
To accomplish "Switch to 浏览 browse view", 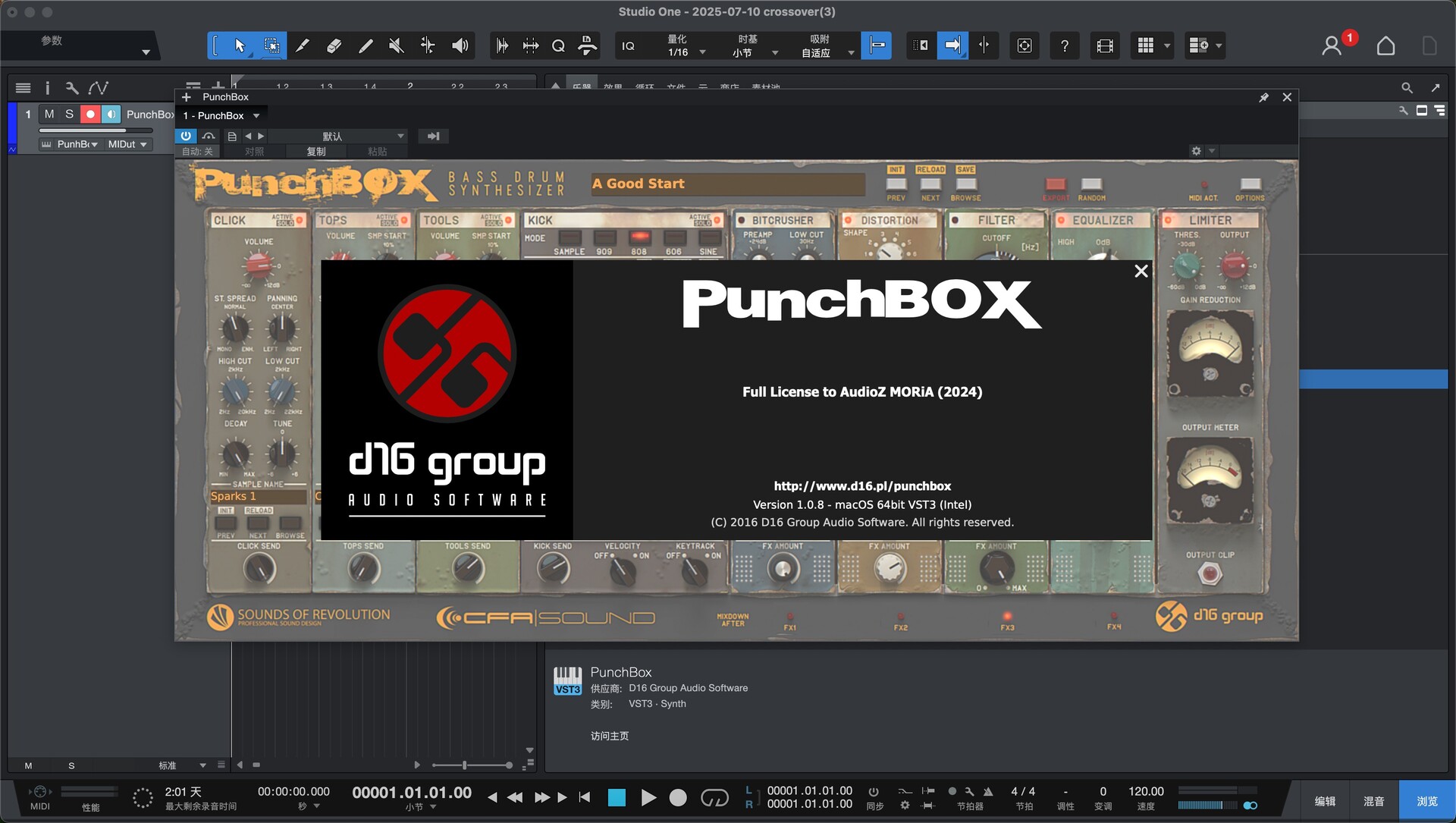I will pos(1427,801).
